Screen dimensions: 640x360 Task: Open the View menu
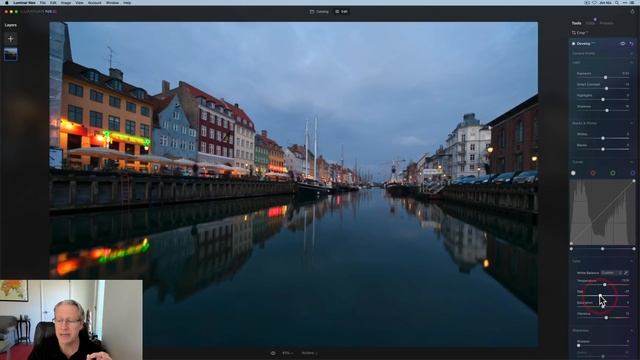pos(79,2)
